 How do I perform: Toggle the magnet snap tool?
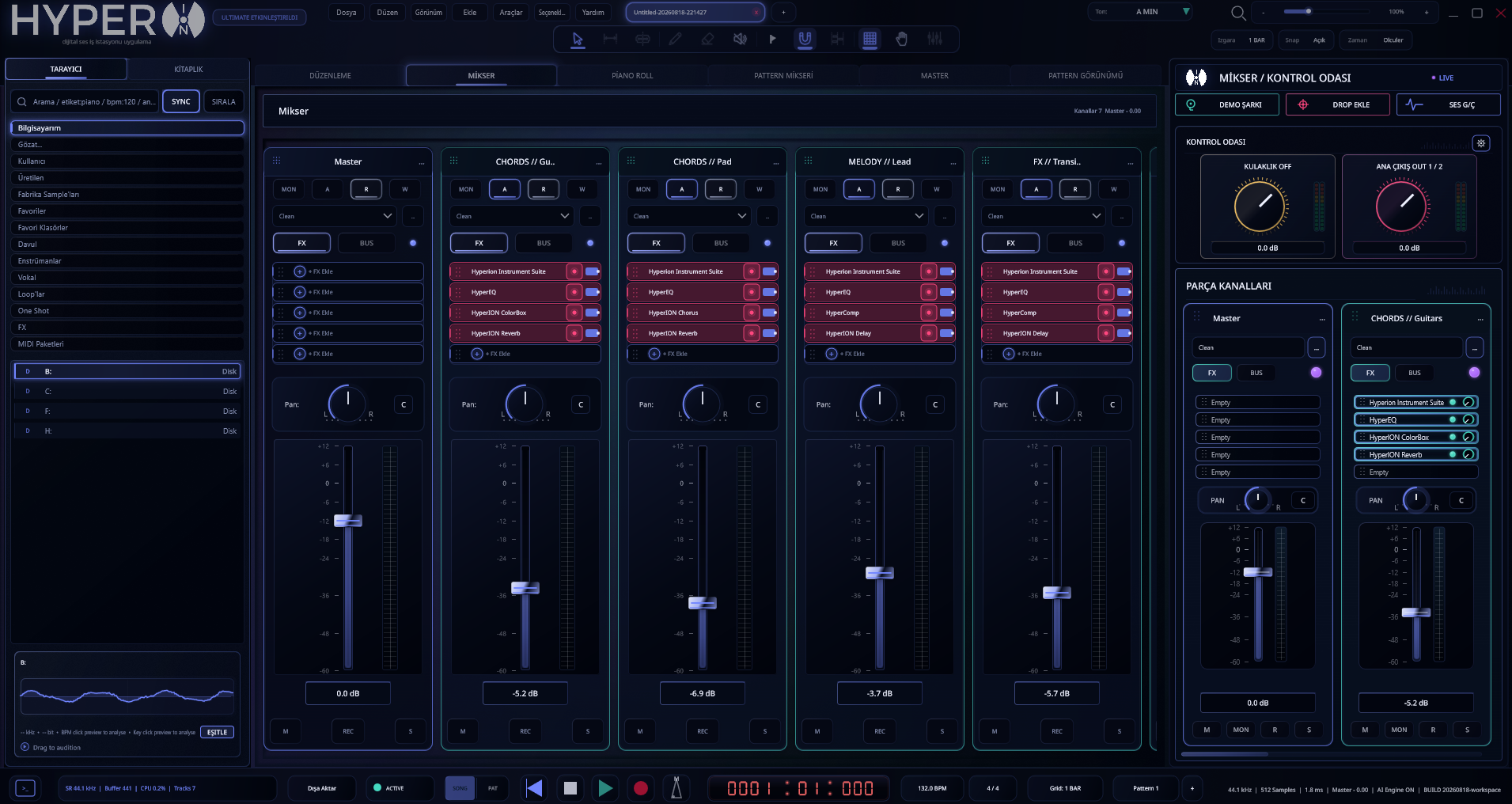(805, 39)
